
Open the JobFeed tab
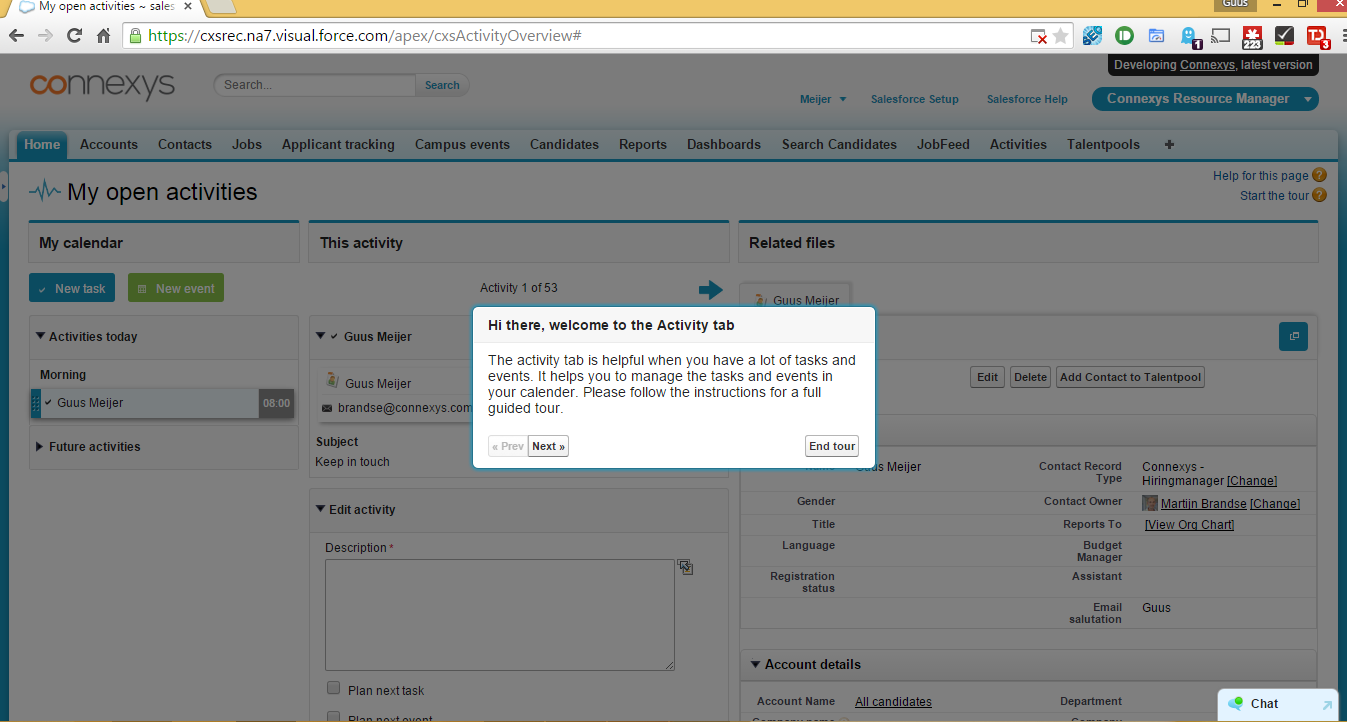[943, 144]
